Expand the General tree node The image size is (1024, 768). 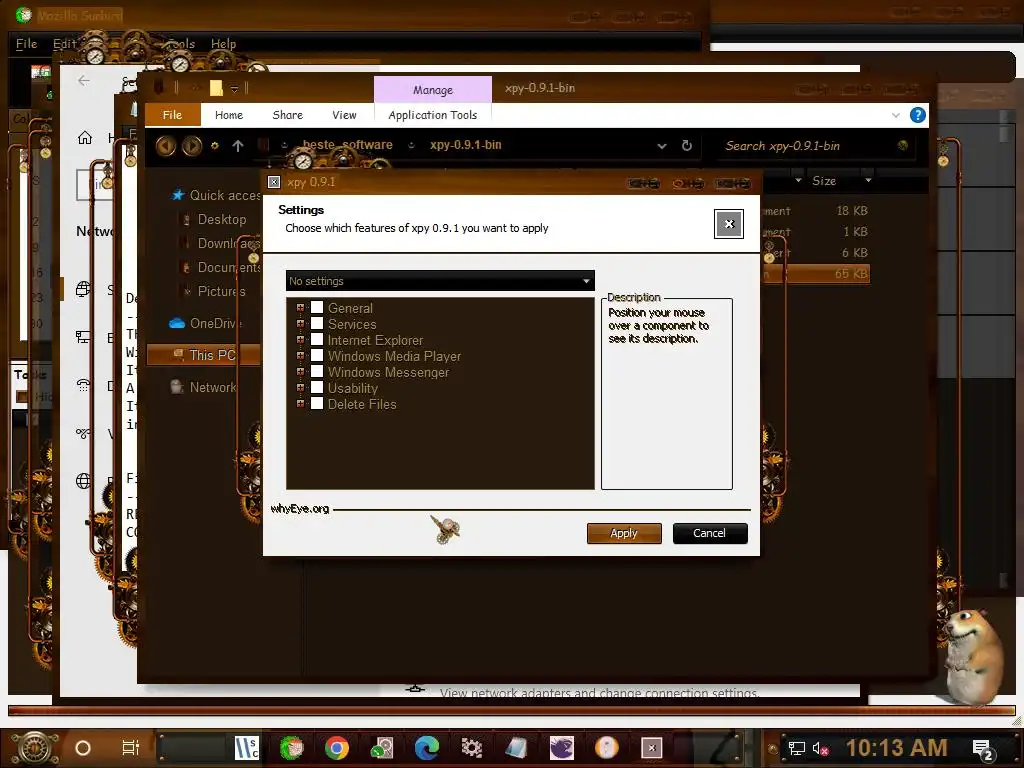[300, 308]
